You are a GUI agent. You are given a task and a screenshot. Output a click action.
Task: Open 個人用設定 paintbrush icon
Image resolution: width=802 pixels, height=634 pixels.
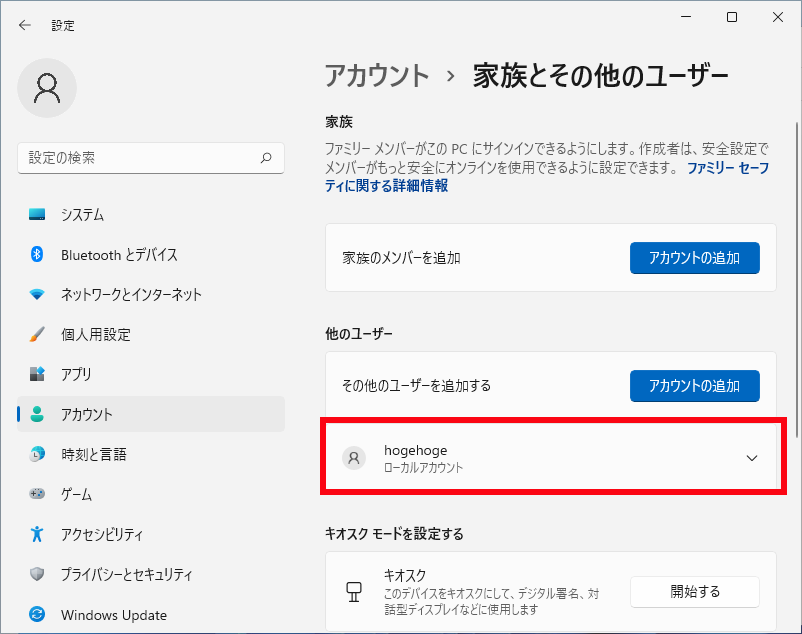coord(37,334)
